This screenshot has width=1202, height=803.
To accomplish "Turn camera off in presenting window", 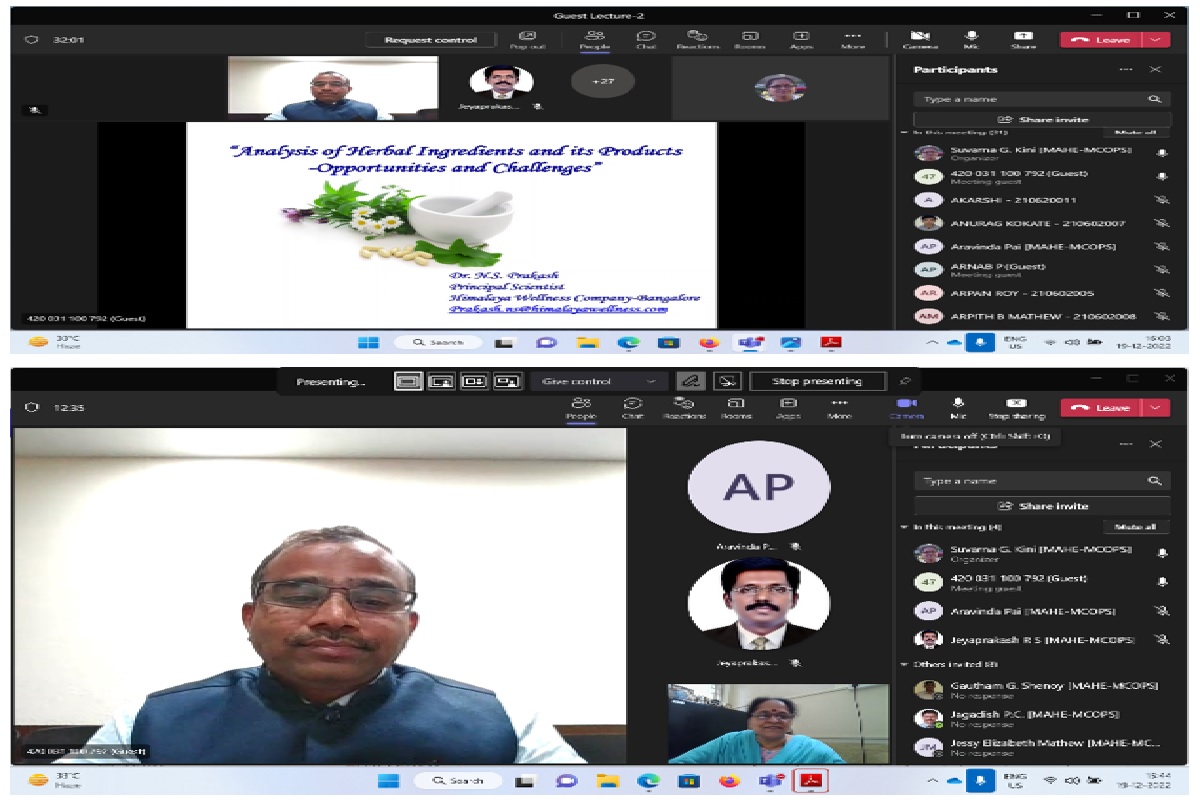I will click(906, 406).
